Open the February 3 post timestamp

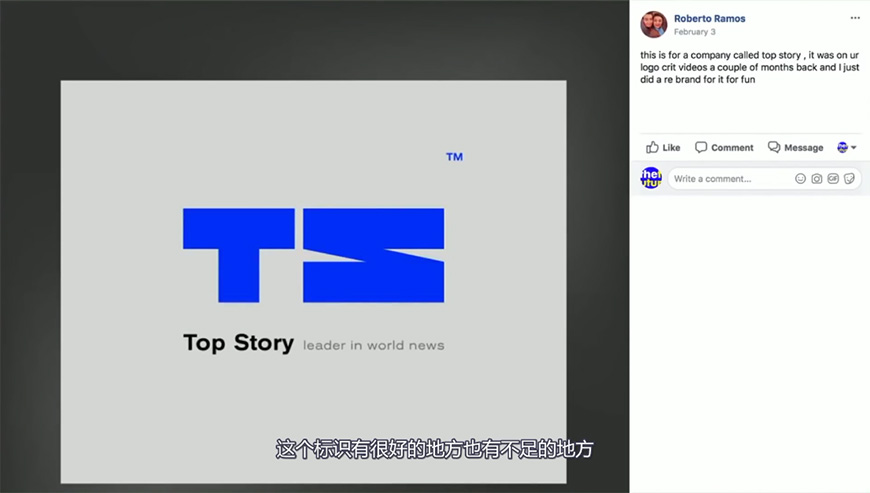point(694,32)
